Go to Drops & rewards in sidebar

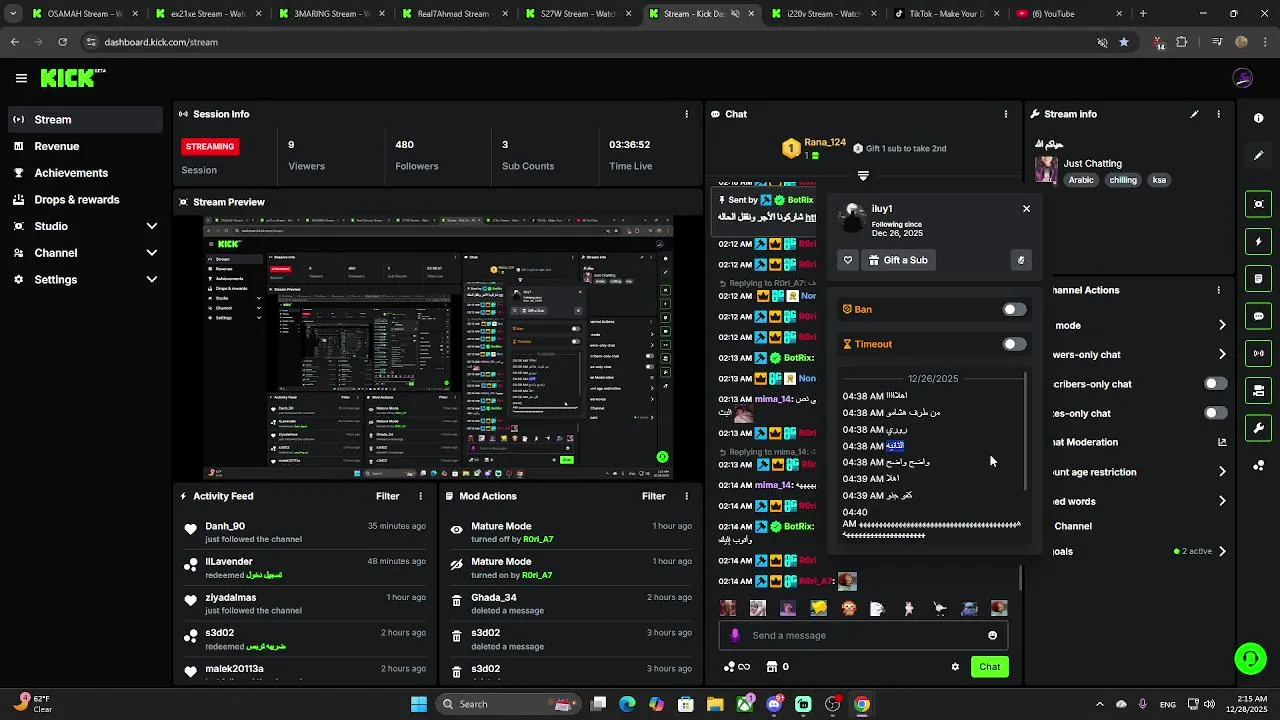point(84,199)
